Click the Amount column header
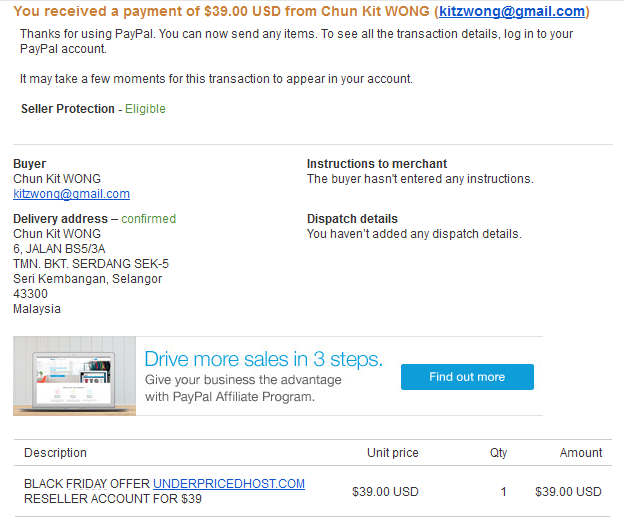This screenshot has height=519, width=624. pyautogui.click(x=580, y=453)
